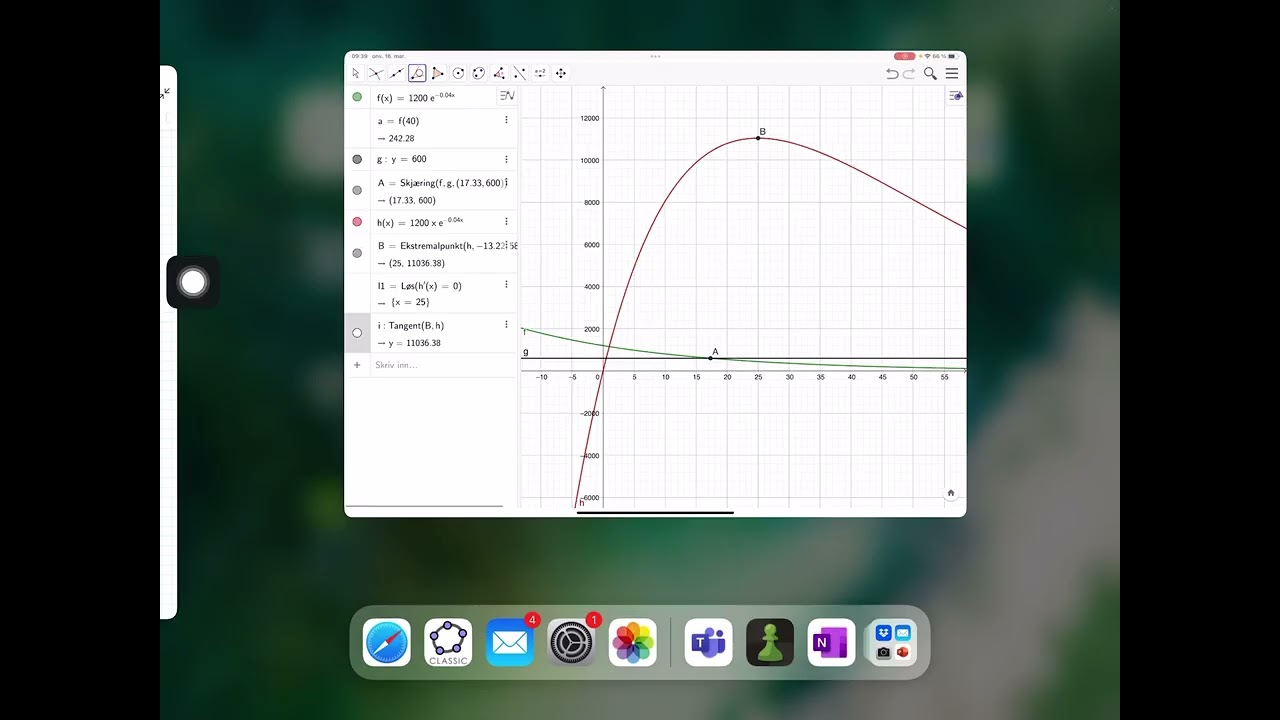
Task: Open more options for g: y = 600
Action: 506,159
